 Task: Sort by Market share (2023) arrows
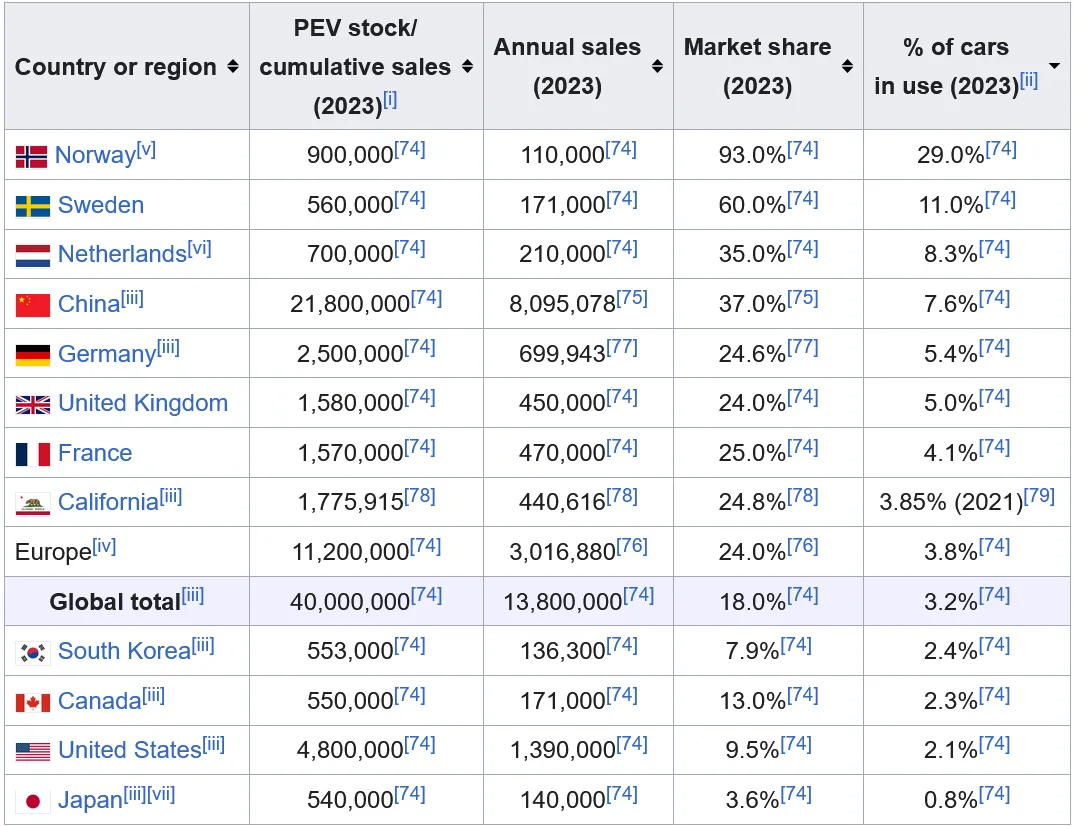click(x=847, y=66)
